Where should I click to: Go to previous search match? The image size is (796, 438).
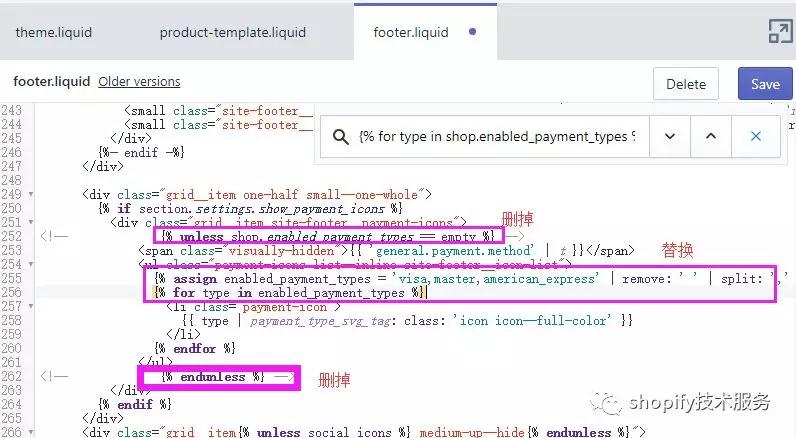coord(711,136)
